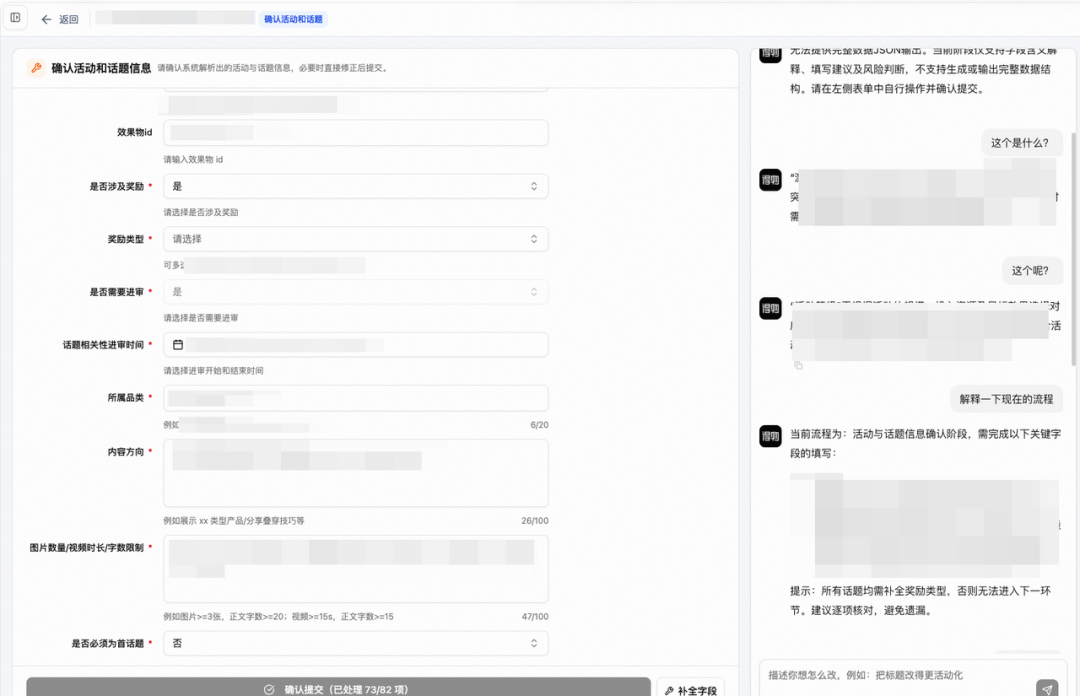Click the back arrow icon

pos(46,19)
